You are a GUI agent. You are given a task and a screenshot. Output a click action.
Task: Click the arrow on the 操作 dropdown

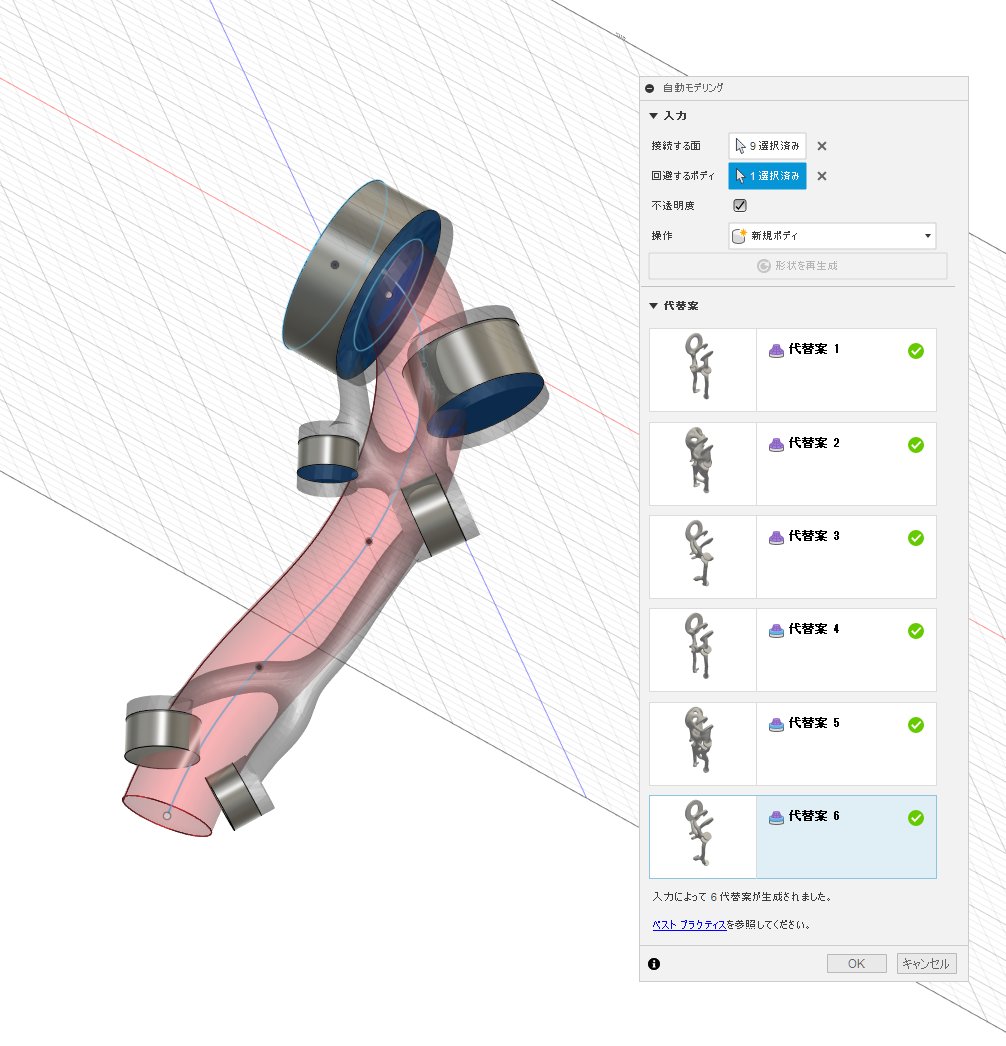pos(927,235)
